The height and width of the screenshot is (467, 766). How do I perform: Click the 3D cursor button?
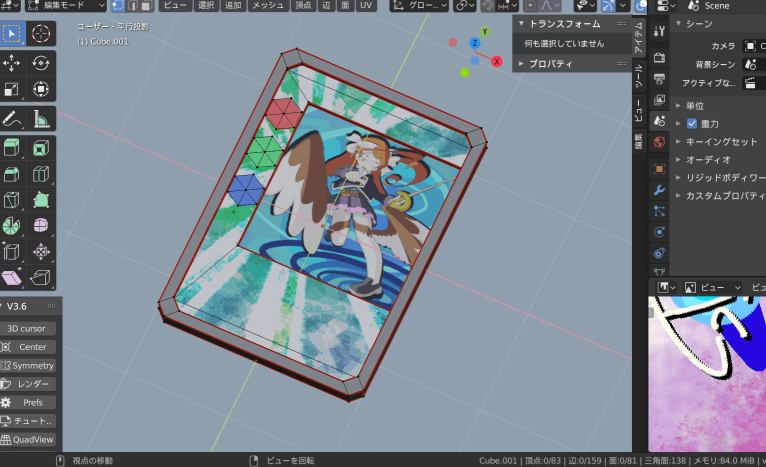(27, 328)
